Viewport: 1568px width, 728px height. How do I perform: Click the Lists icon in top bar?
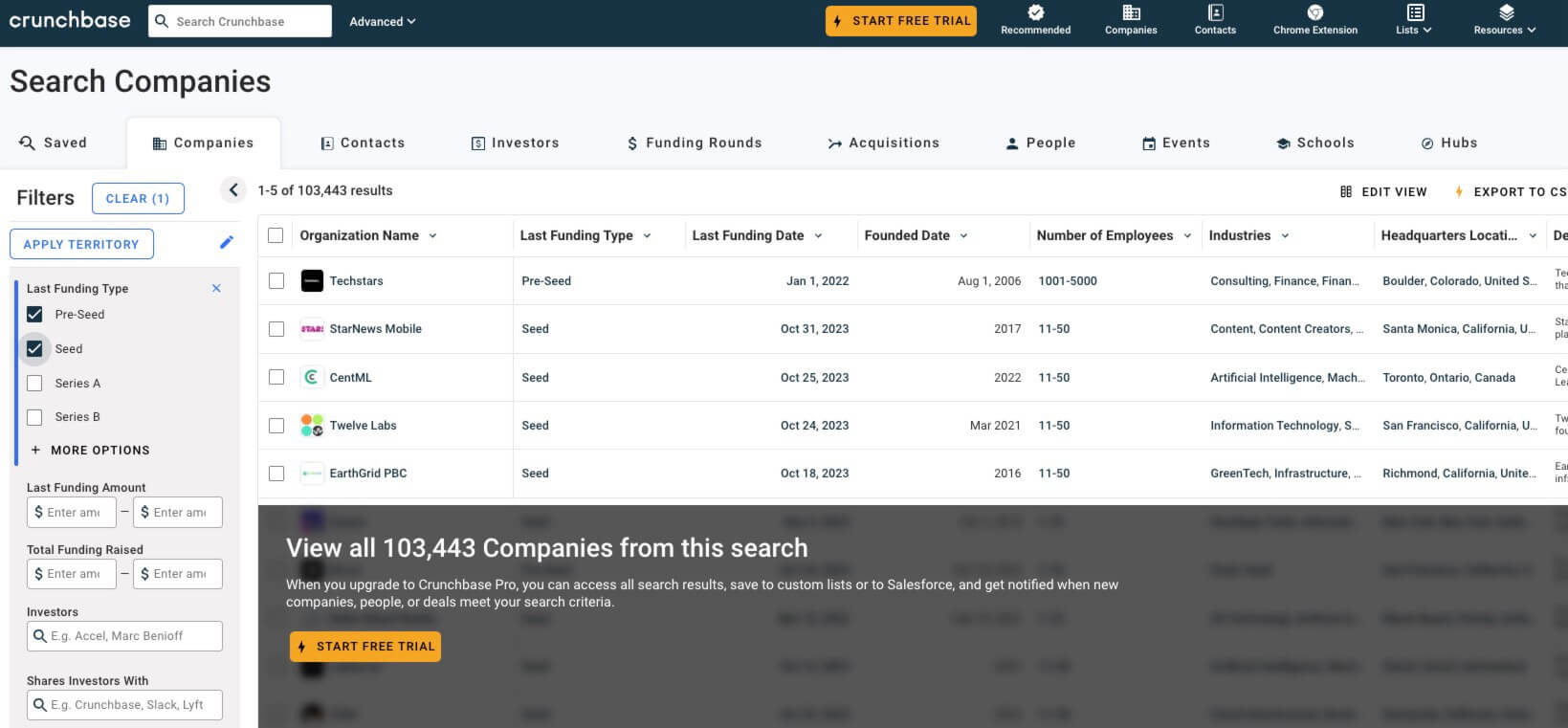[1415, 12]
